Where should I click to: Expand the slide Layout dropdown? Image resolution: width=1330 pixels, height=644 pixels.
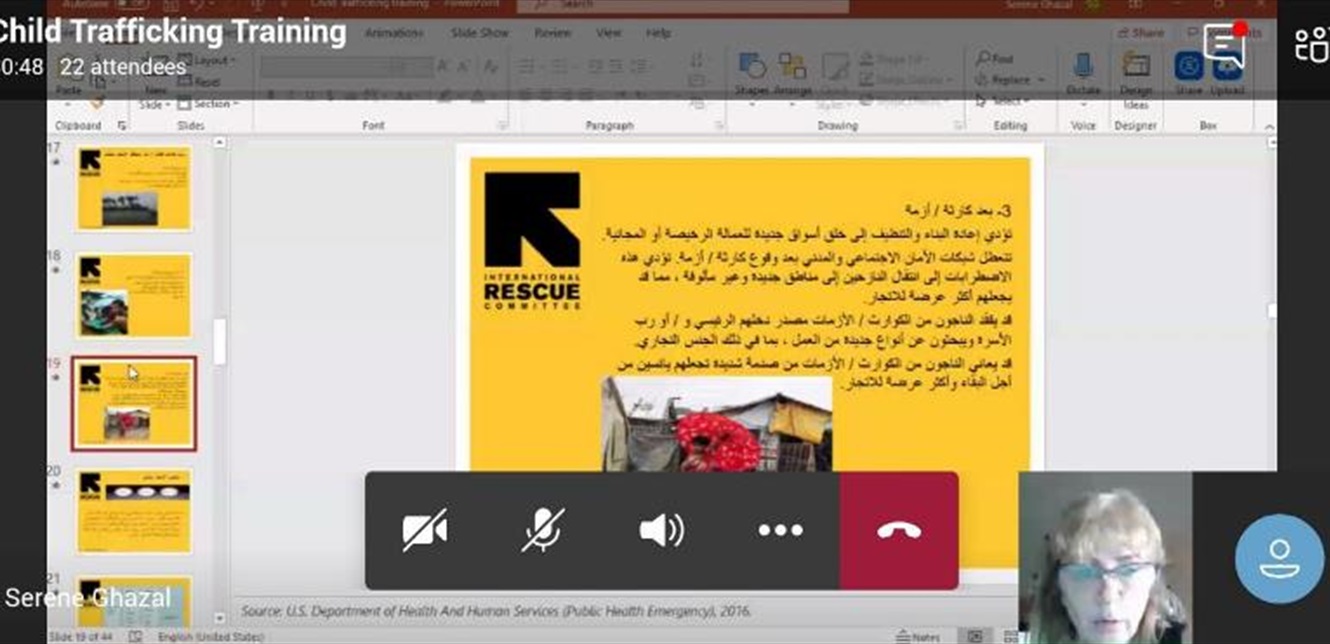(208, 60)
